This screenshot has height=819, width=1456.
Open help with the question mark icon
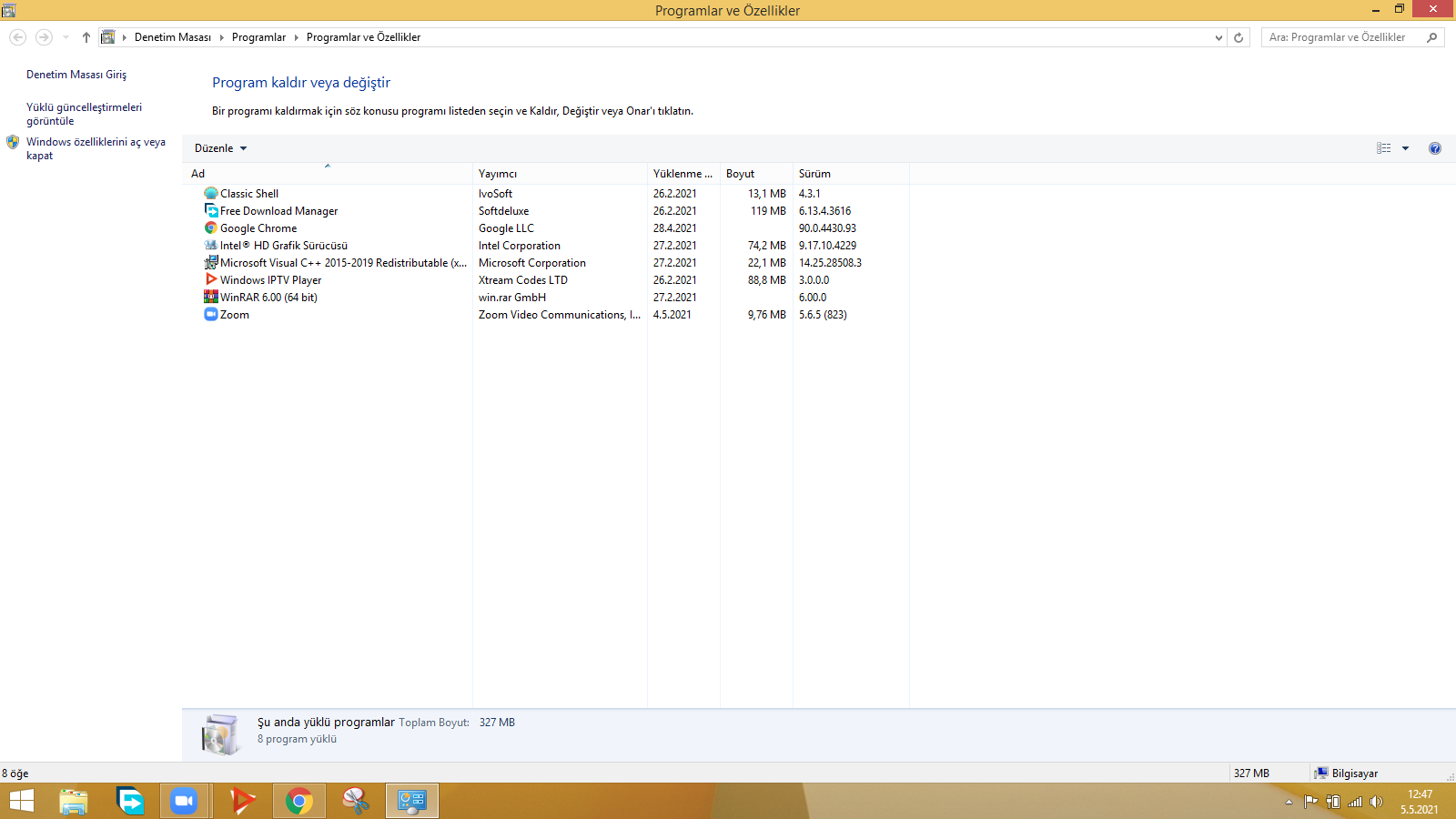point(1435,148)
